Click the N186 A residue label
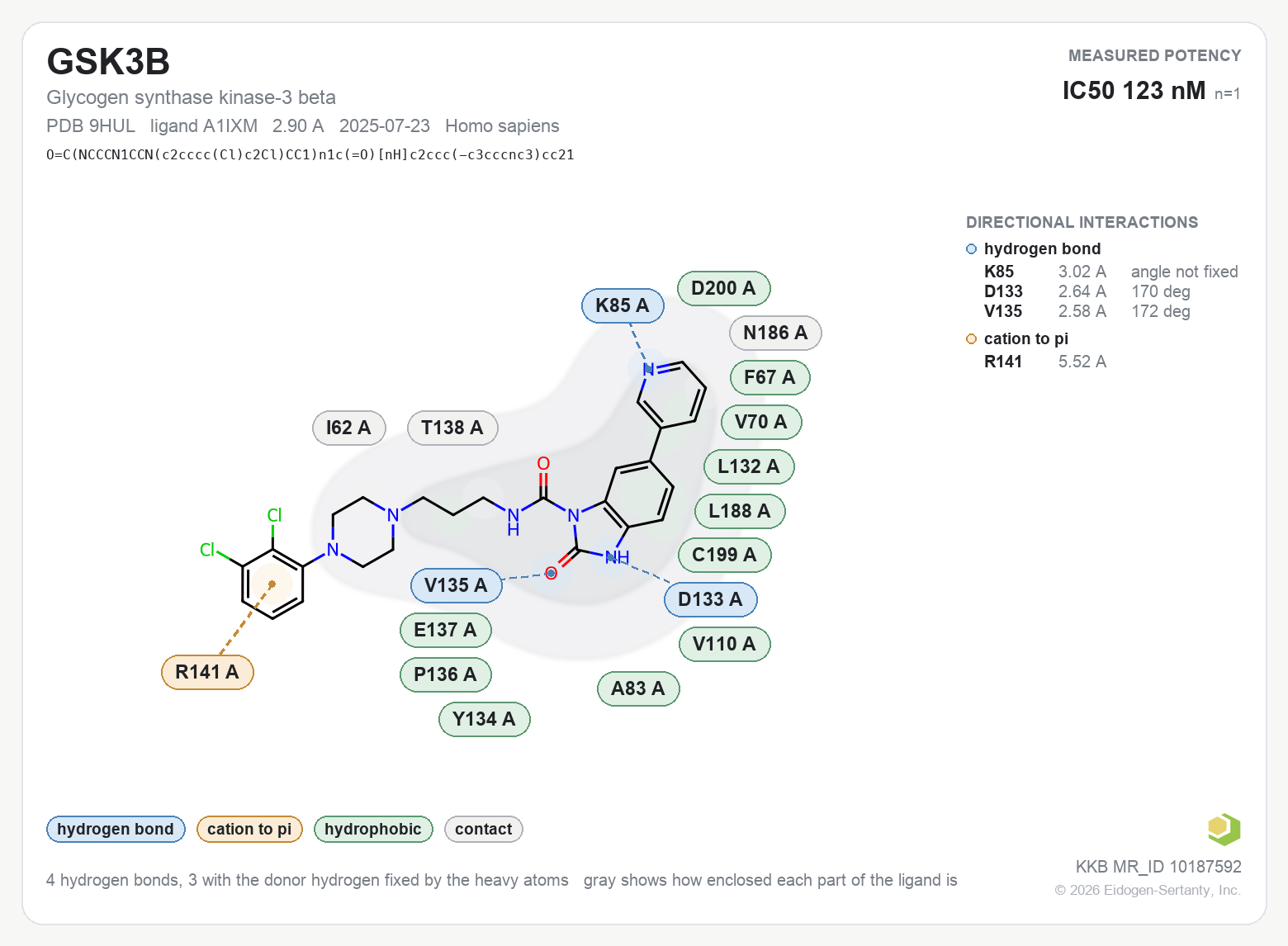 pos(775,333)
